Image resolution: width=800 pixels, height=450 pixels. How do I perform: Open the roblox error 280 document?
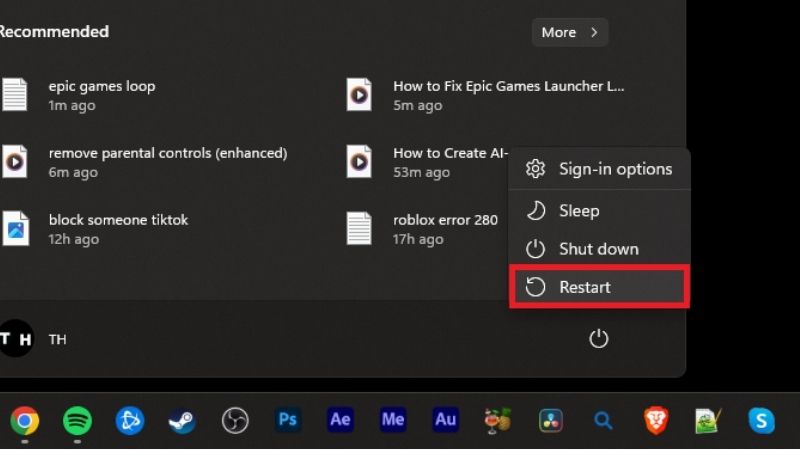(x=422, y=229)
